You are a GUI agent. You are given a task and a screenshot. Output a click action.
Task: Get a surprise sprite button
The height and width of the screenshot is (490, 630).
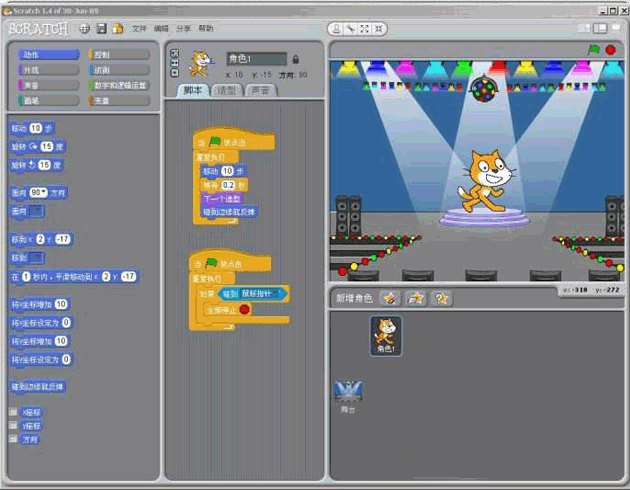point(442,298)
